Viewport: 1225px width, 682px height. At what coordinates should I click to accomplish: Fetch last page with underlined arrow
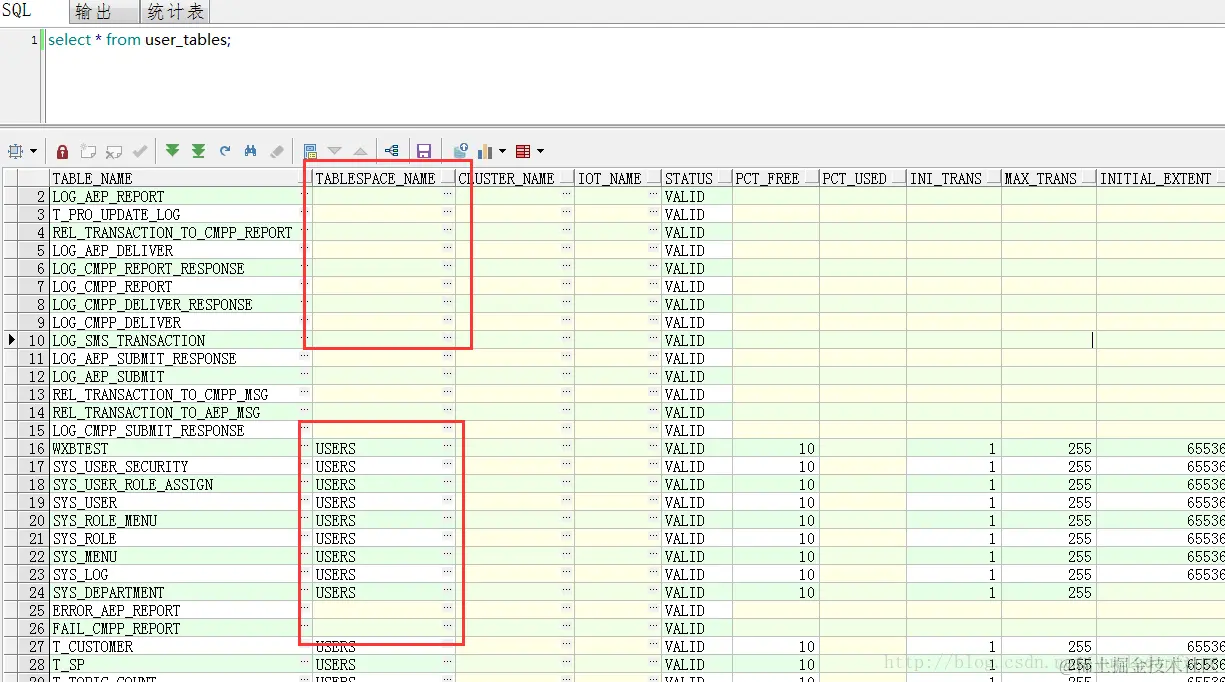(199, 151)
